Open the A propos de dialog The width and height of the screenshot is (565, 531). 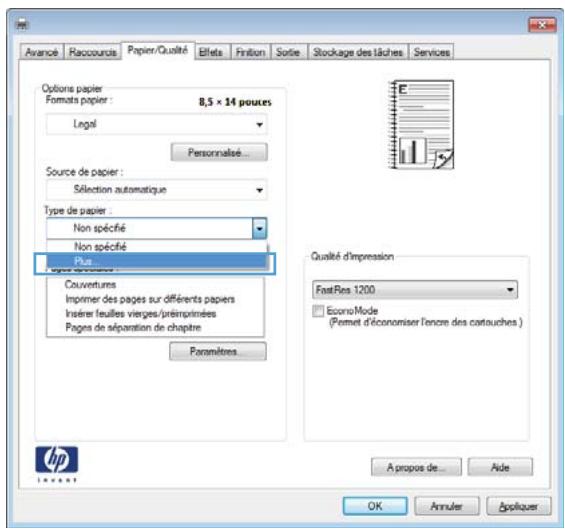pyautogui.click(x=416, y=468)
